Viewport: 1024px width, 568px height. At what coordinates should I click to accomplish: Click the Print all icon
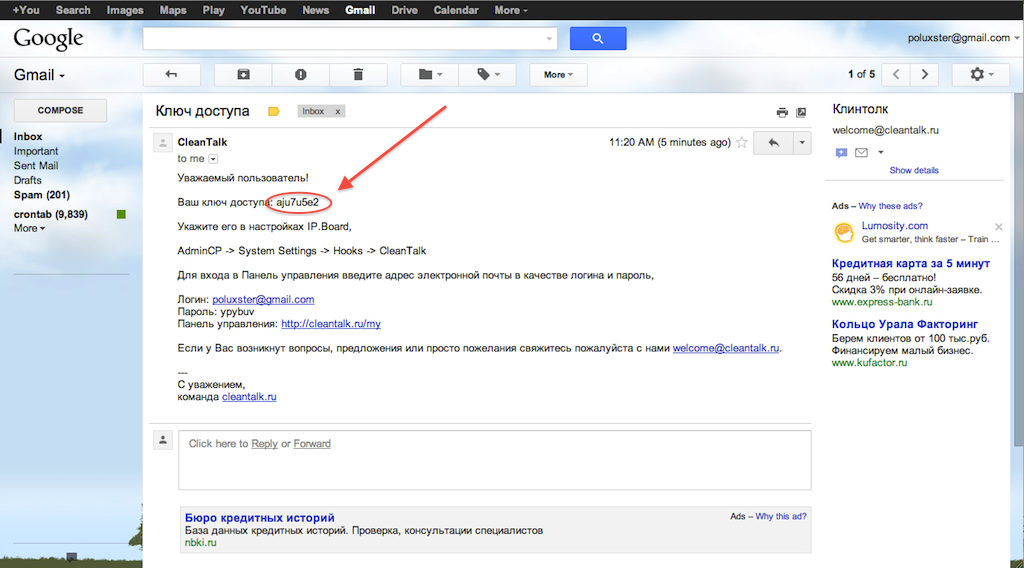pyautogui.click(x=783, y=112)
